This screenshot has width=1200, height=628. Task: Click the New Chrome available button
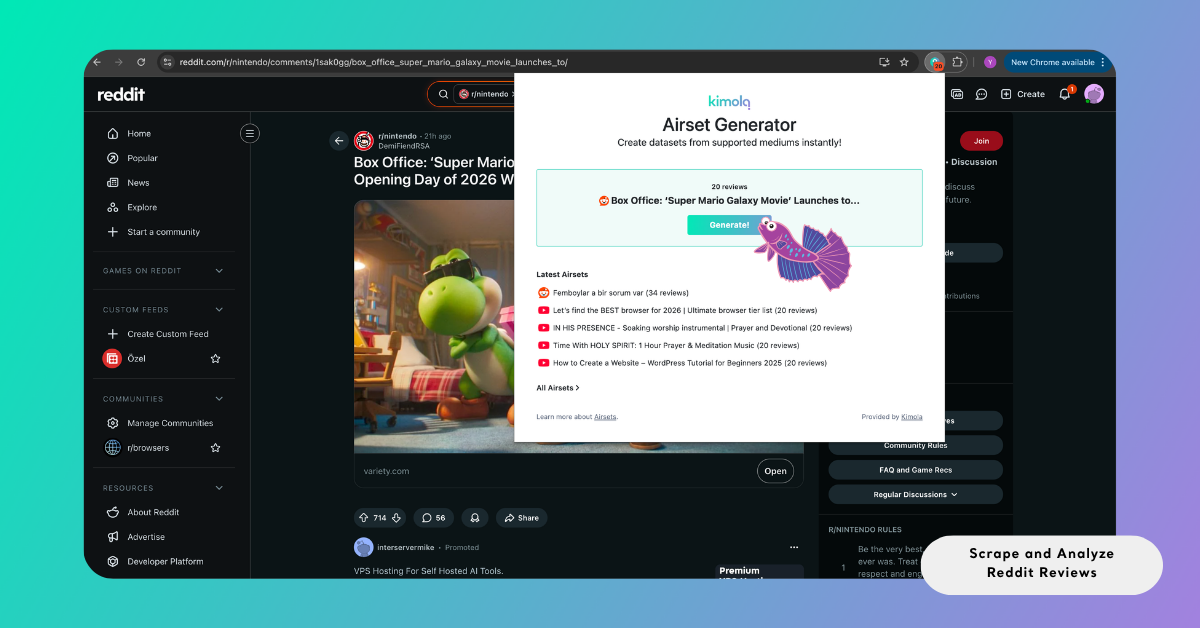coord(1058,62)
